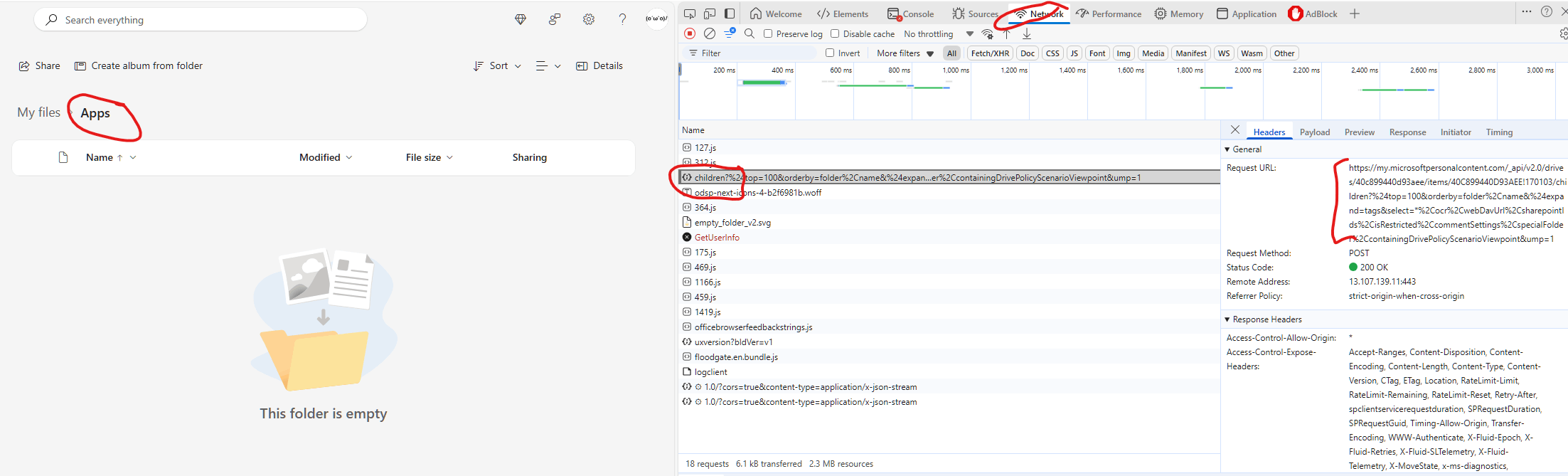The height and width of the screenshot is (476, 1568).
Task: Click the premium diamond icon
Action: pyautogui.click(x=521, y=20)
